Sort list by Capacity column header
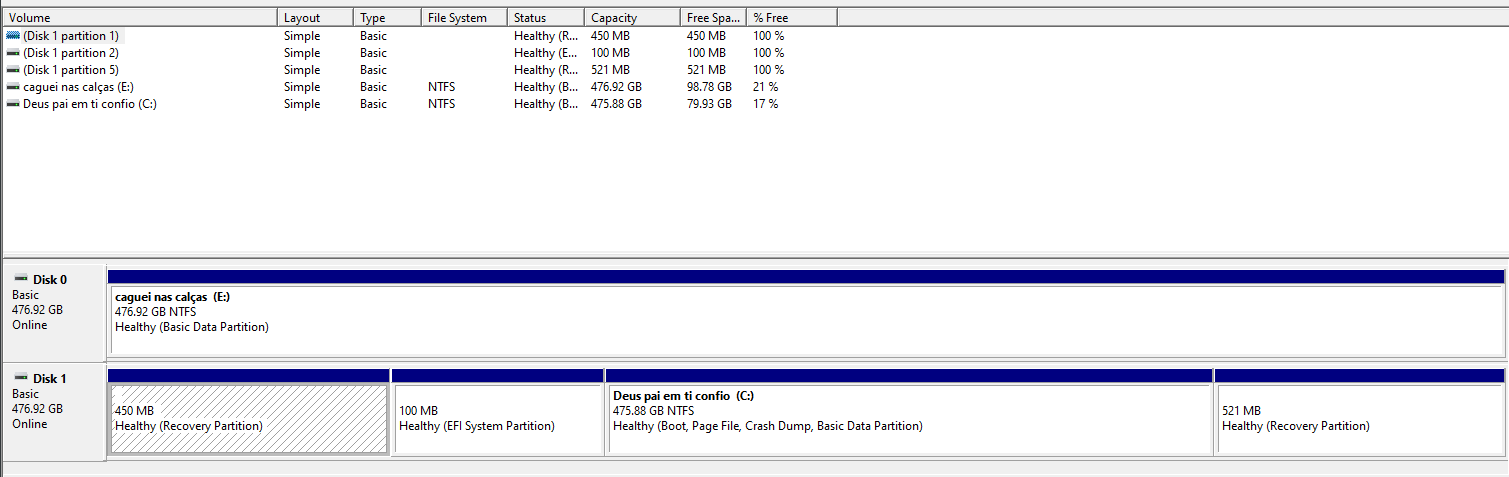Image resolution: width=1509 pixels, height=477 pixels. tap(632, 18)
